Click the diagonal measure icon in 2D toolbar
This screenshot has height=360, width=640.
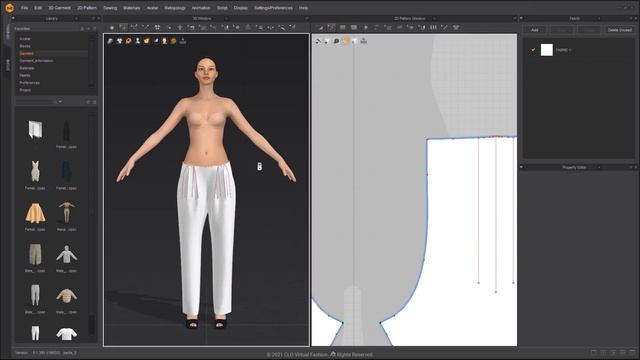pyautogui.click(x=444, y=27)
